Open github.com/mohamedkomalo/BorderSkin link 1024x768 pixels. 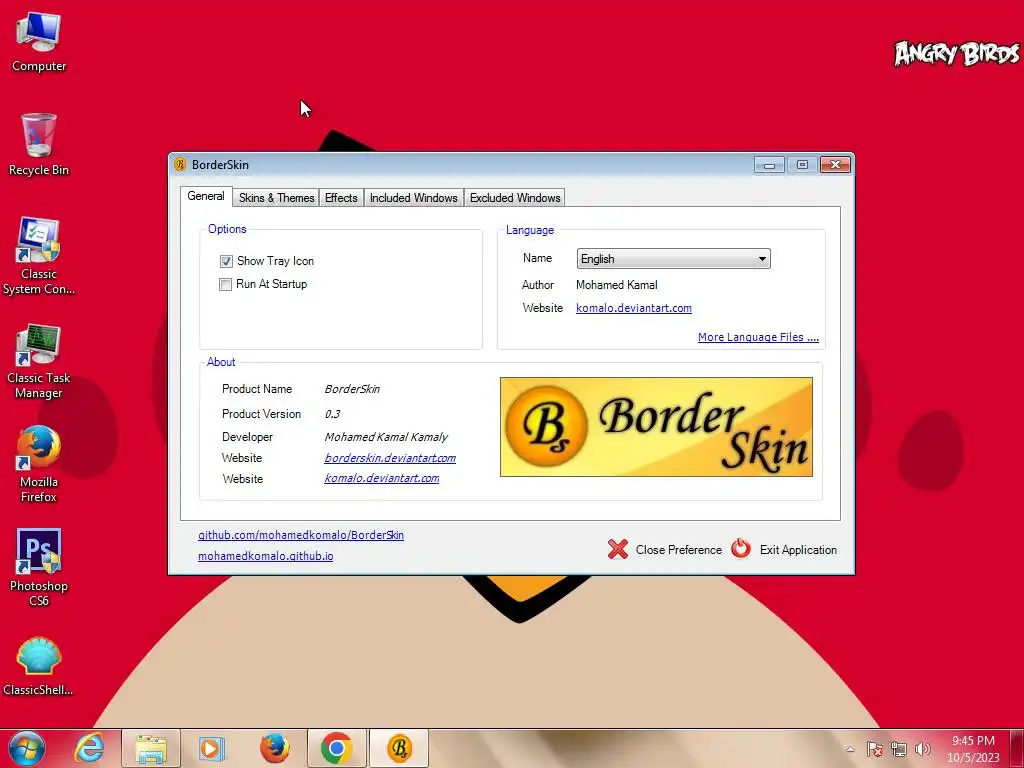(x=301, y=535)
